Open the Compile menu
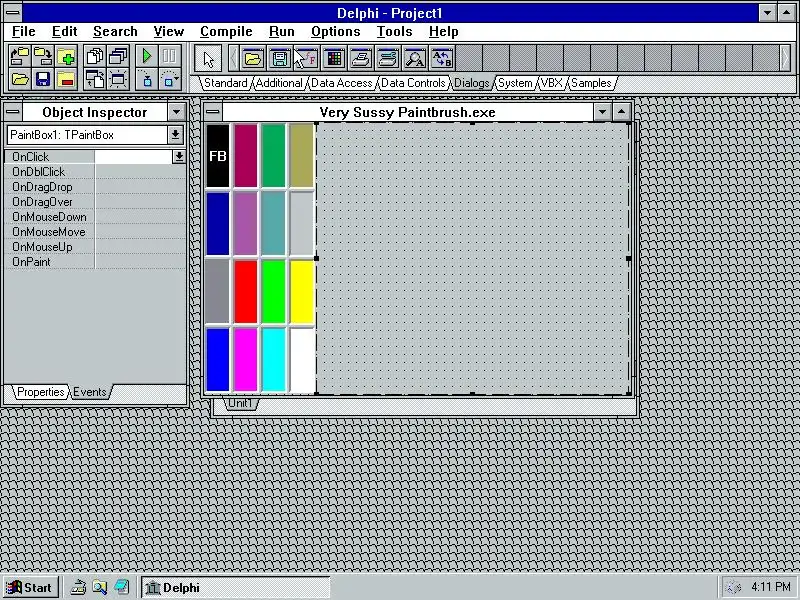 [x=226, y=32]
